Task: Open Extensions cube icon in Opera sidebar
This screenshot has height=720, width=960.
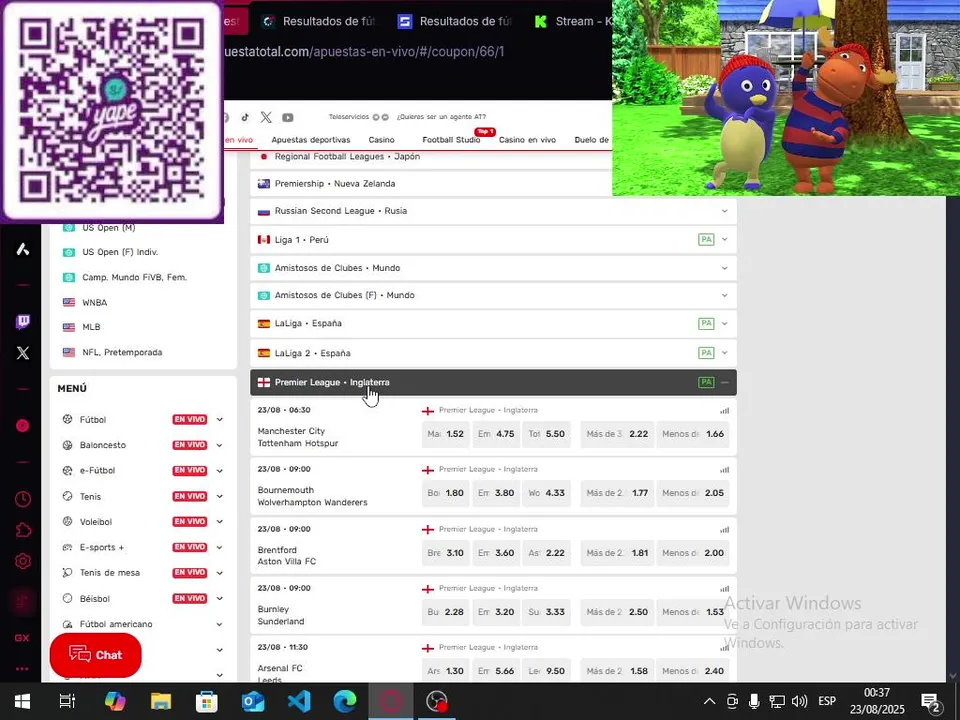Action: tap(23, 530)
